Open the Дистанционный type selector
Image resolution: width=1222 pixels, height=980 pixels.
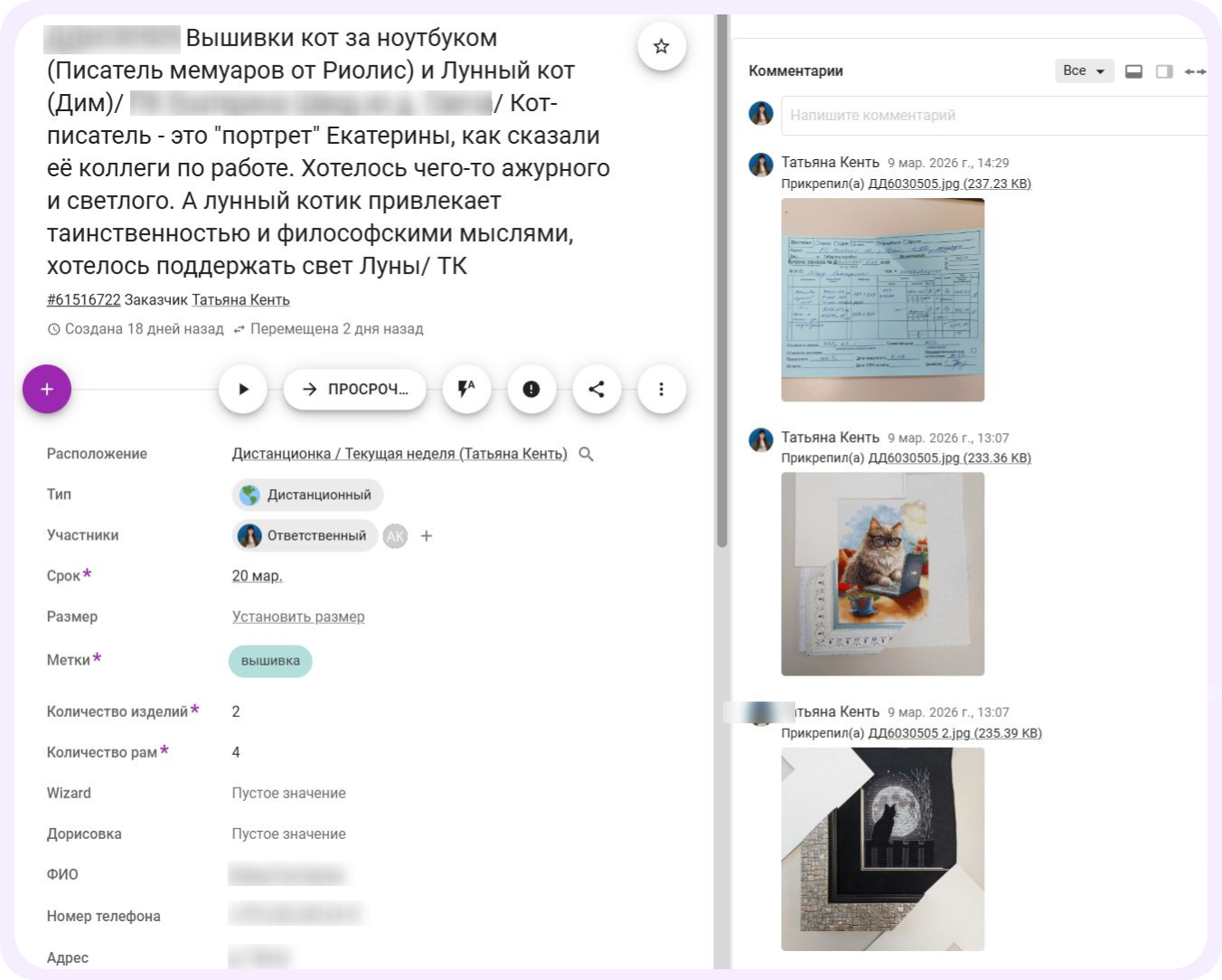(308, 495)
